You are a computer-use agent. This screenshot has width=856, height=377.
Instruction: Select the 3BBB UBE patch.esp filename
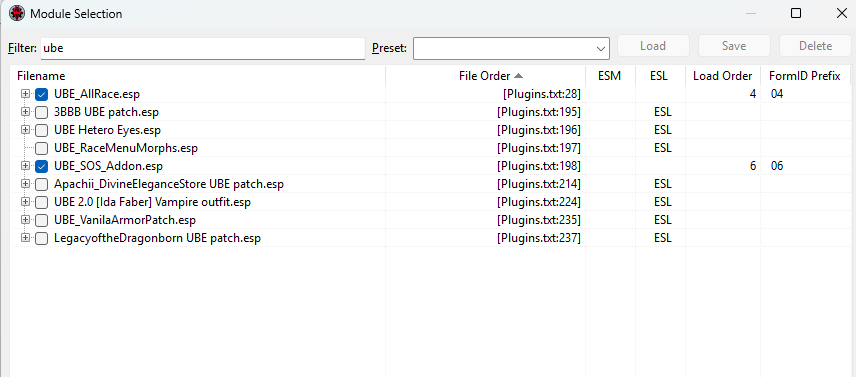(x=106, y=112)
